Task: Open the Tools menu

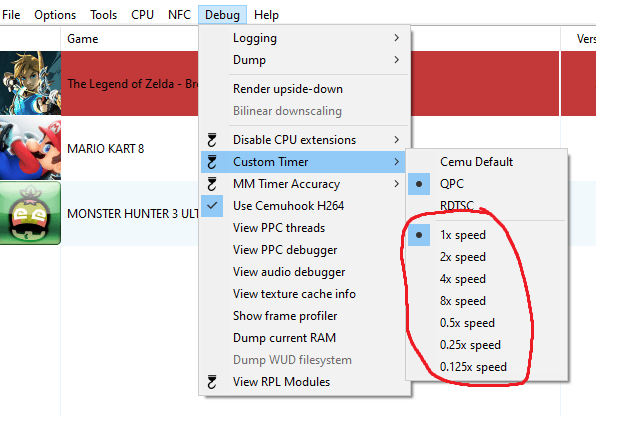Action: point(103,15)
